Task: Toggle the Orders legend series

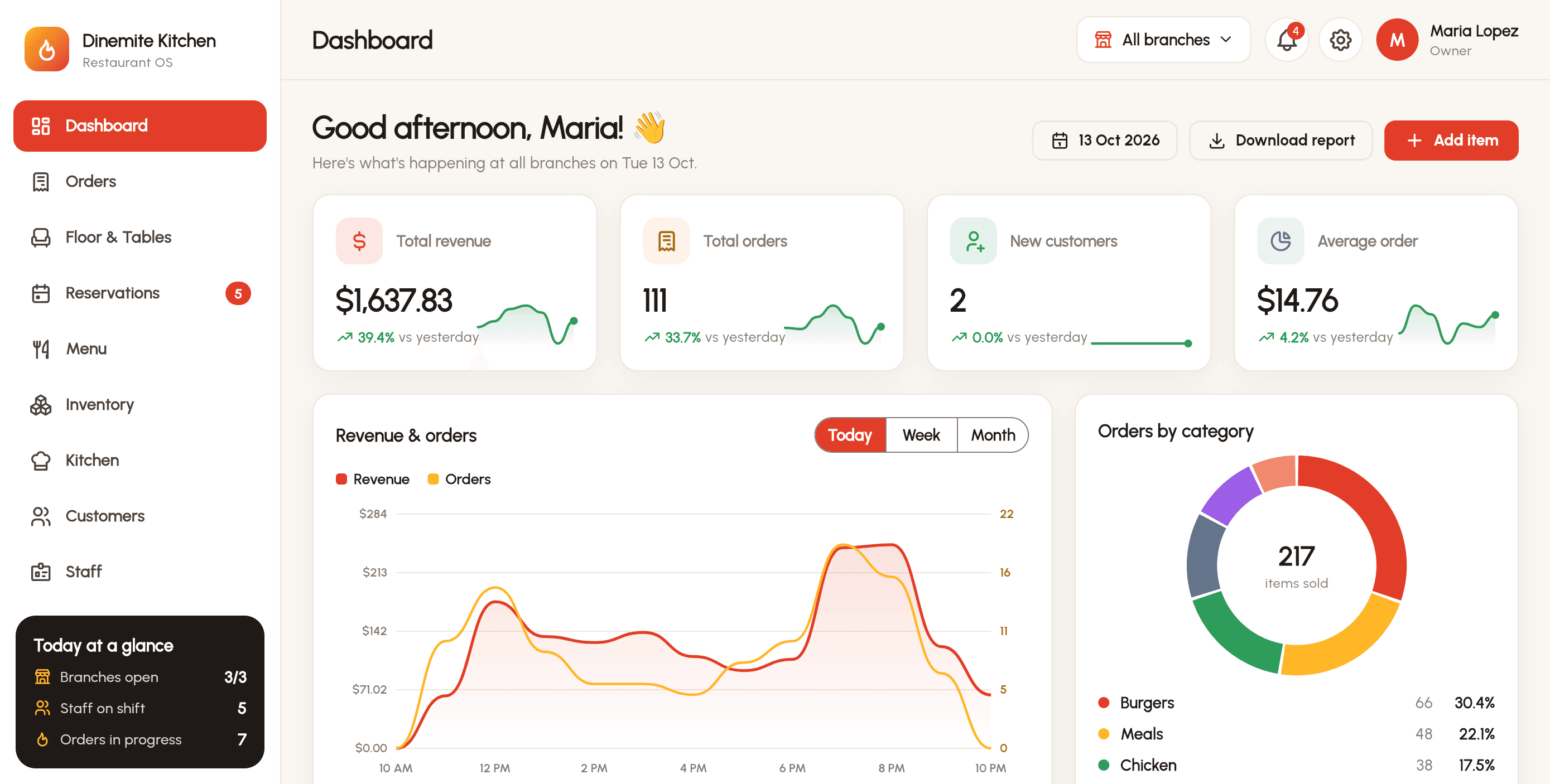Action: tap(459, 479)
